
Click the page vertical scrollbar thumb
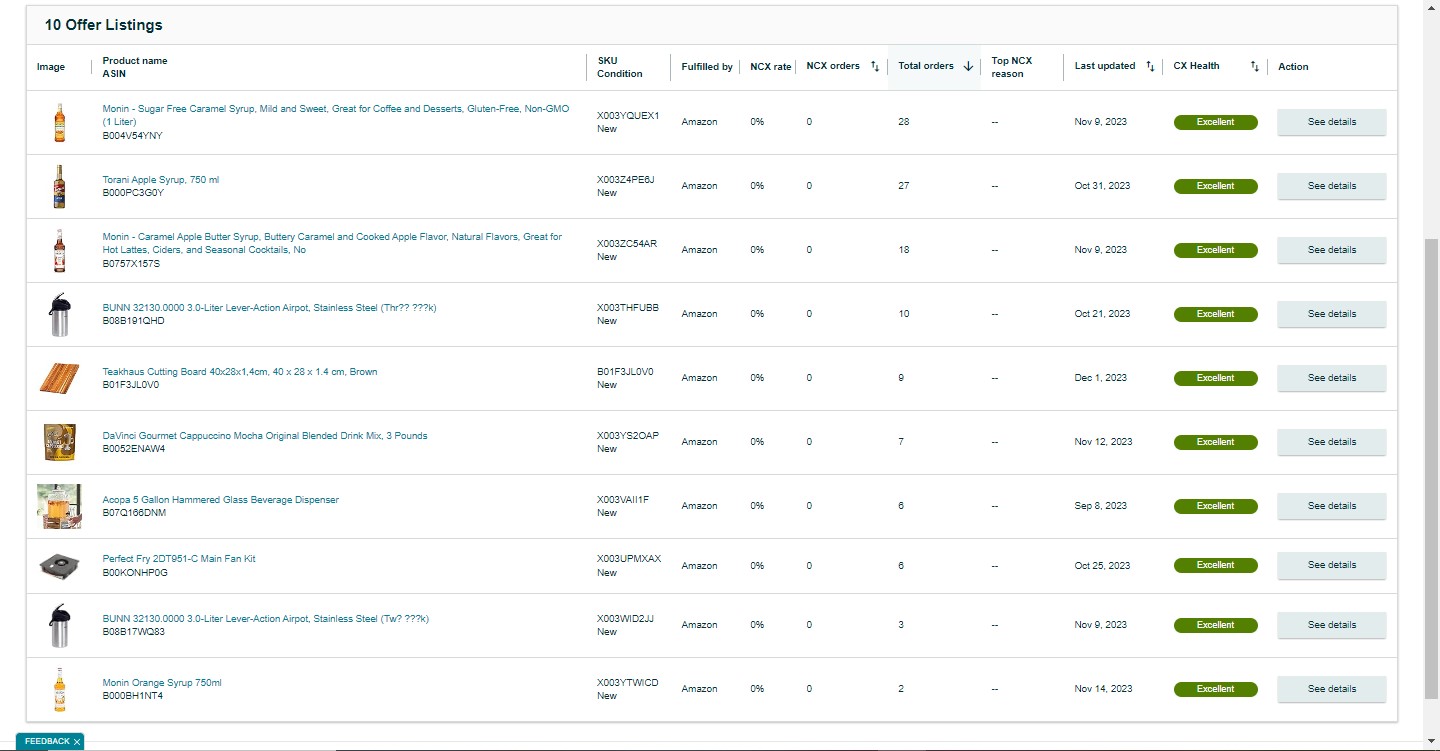1431,467
